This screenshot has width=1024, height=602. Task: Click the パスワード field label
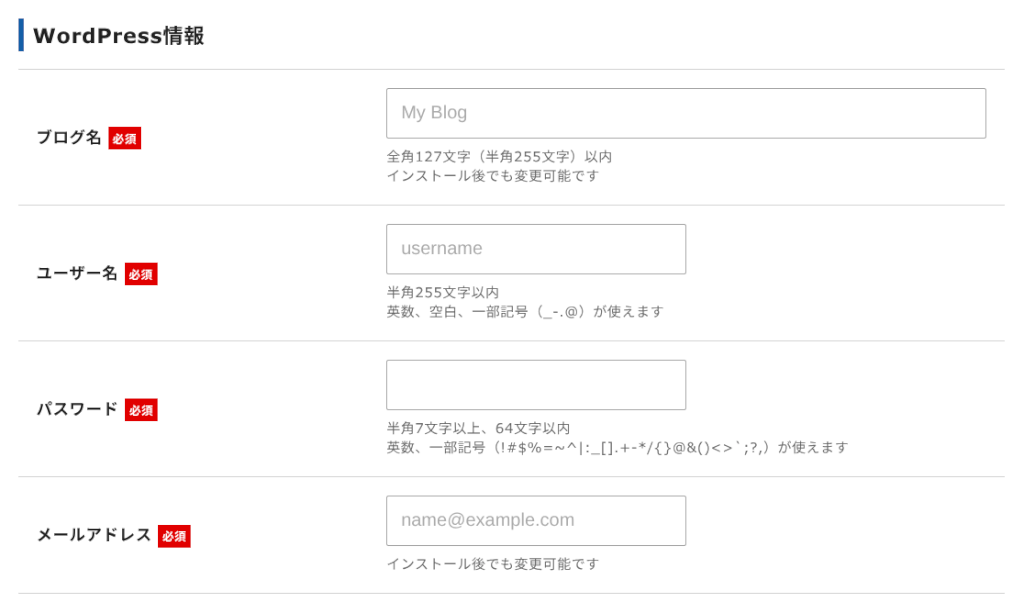(77, 410)
